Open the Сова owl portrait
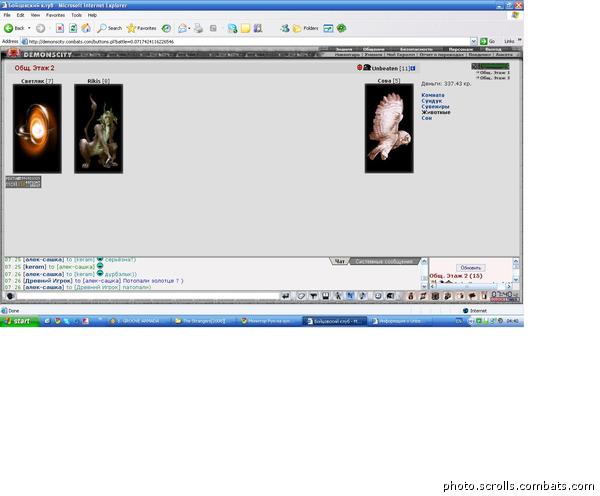 (389, 128)
